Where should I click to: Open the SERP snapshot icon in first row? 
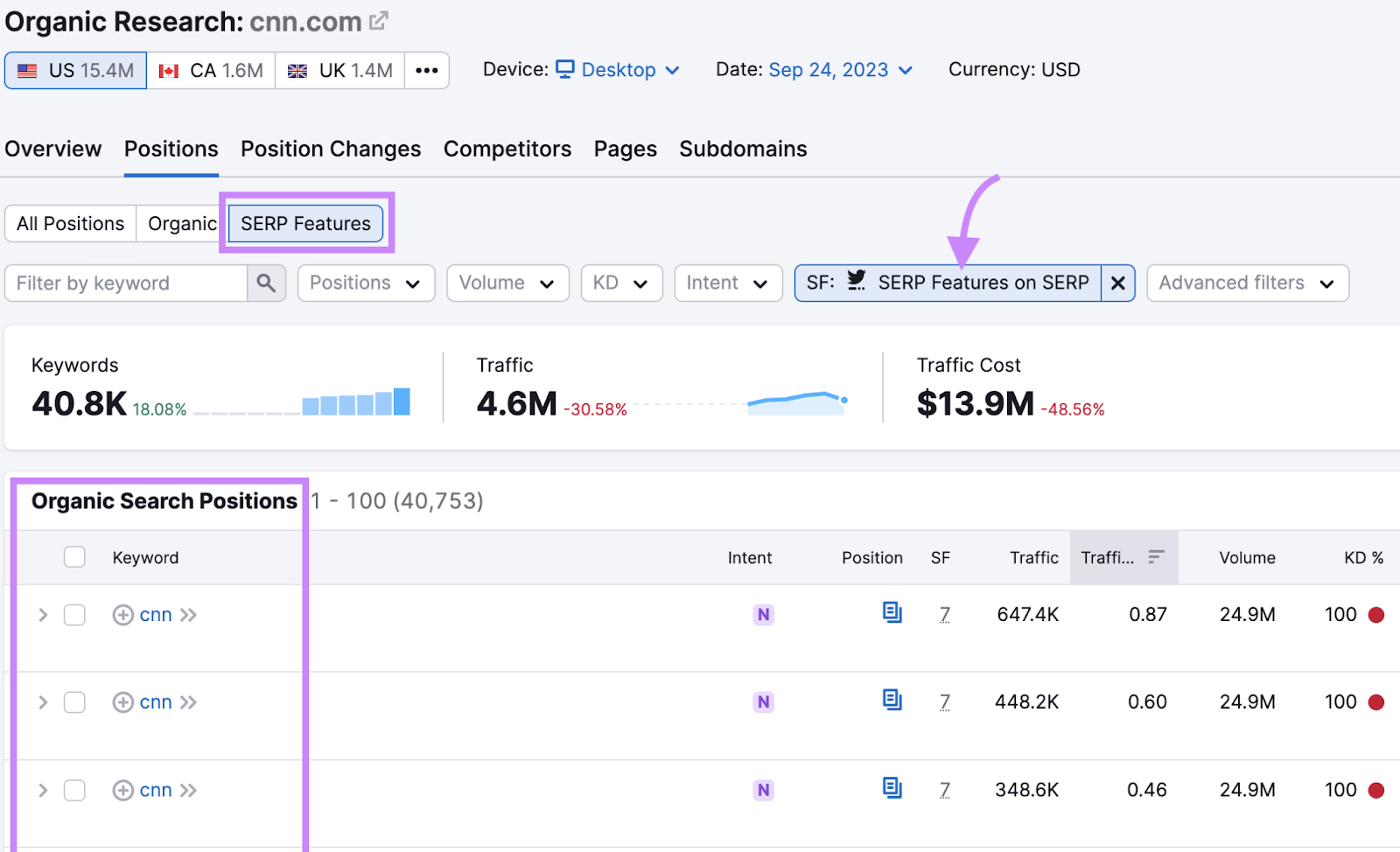point(892,613)
